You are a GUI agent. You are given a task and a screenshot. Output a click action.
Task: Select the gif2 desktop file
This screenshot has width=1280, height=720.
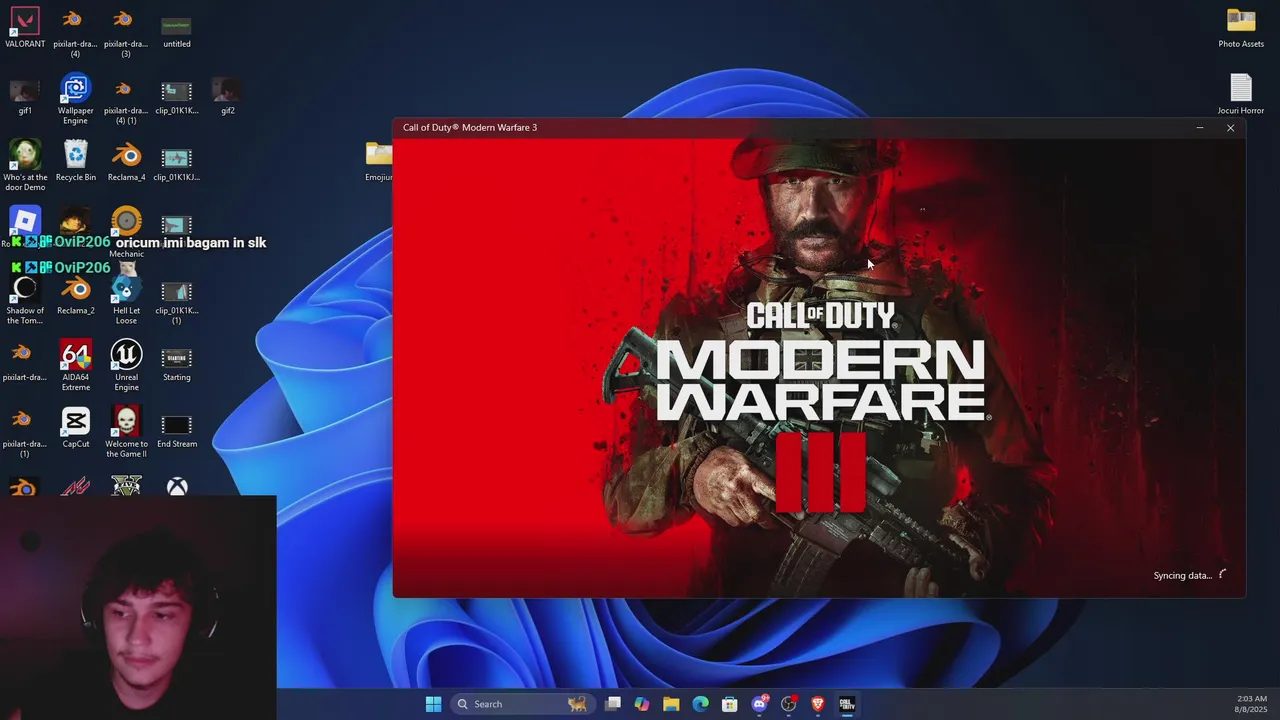click(x=228, y=96)
